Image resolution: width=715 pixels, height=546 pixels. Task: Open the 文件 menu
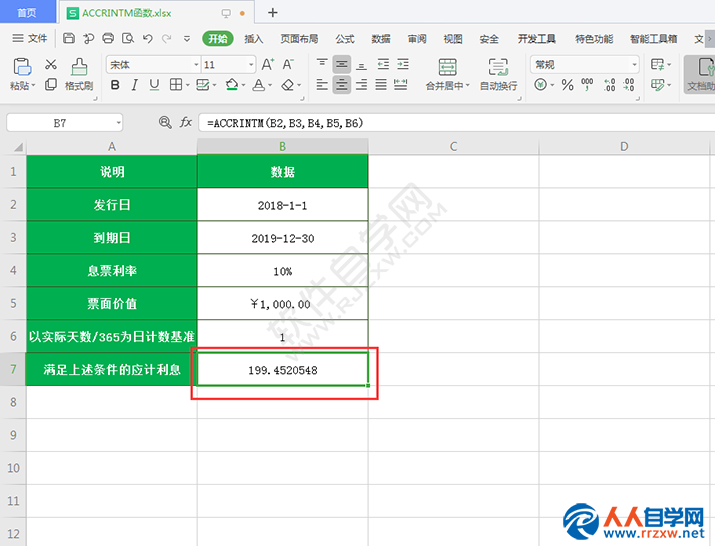tap(30, 38)
